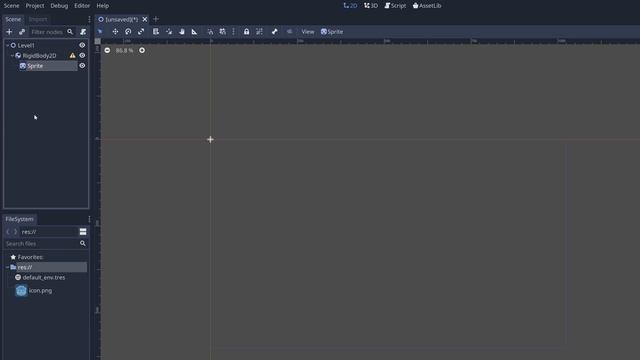
Task: Activate the Pan Mode hand tool
Action: (182, 31)
